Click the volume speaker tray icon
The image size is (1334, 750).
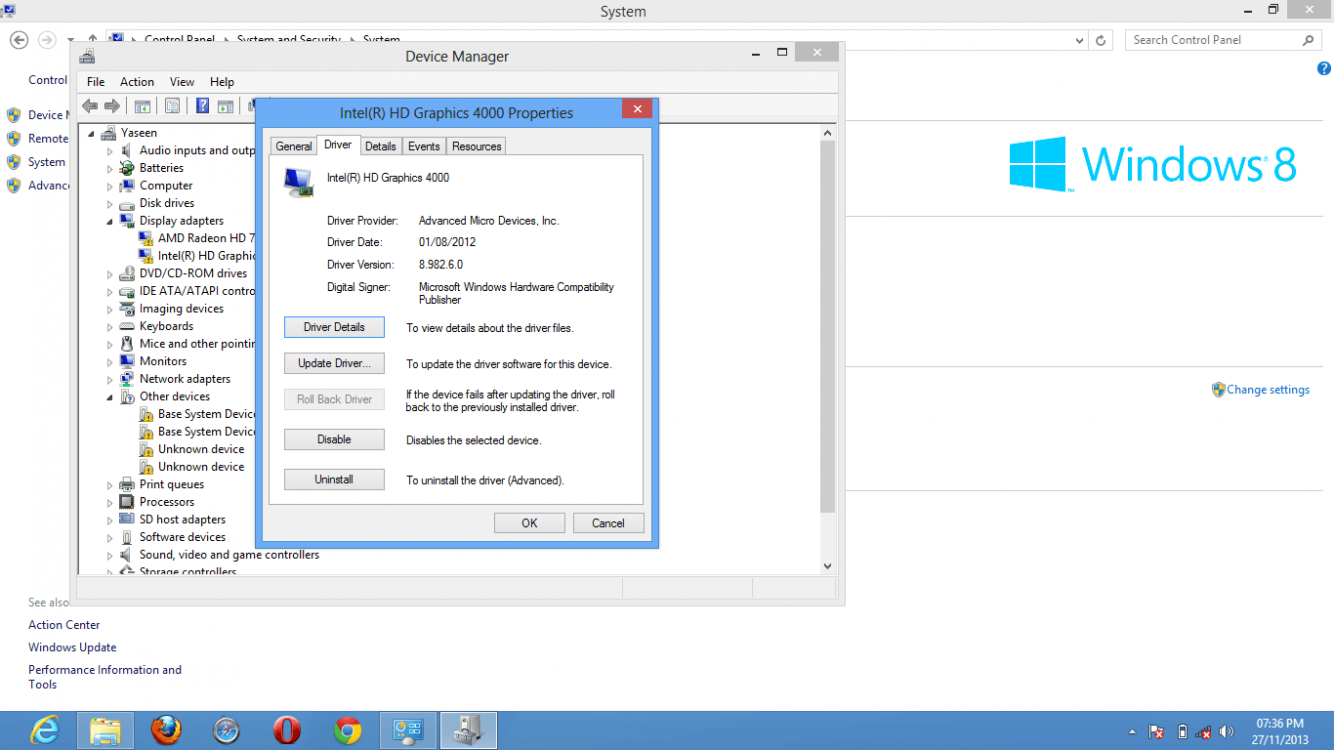tap(1227, 732)
